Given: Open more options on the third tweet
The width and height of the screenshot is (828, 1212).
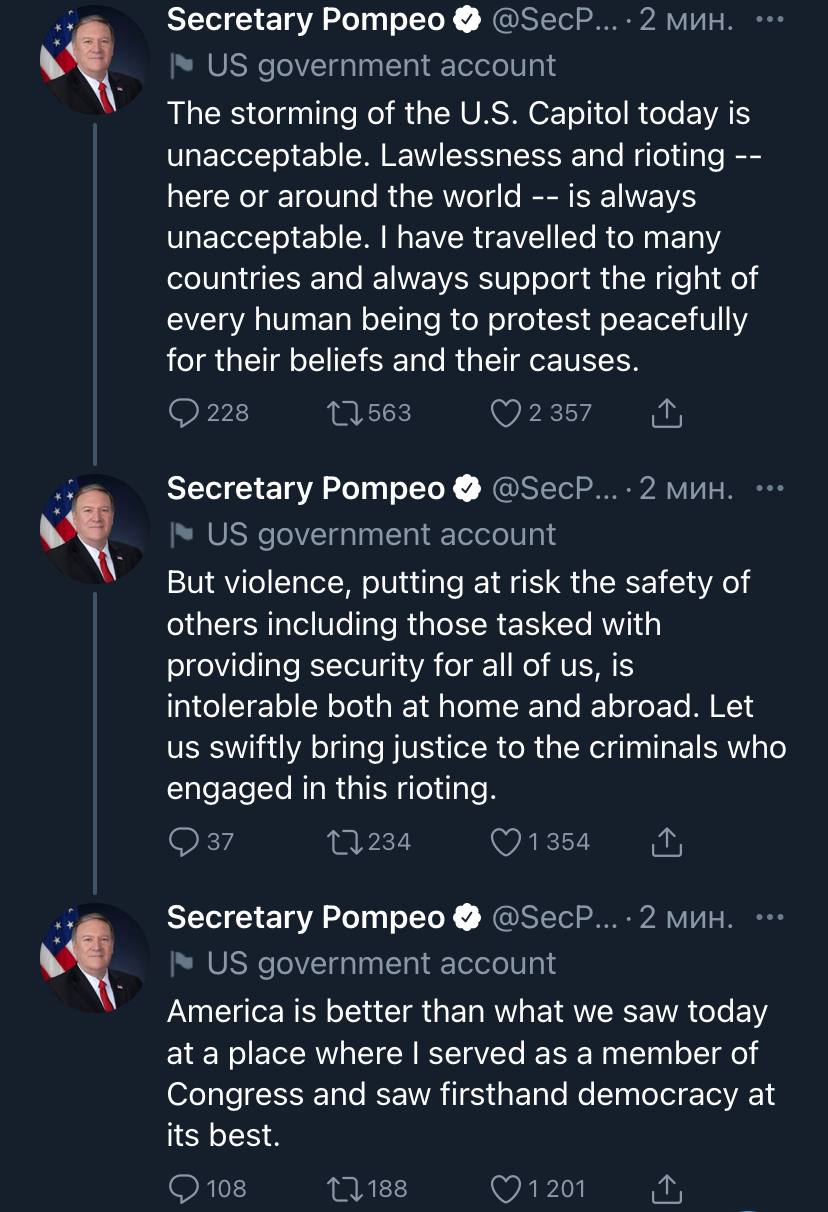Looking at the screenshot, I should [769, 917].
